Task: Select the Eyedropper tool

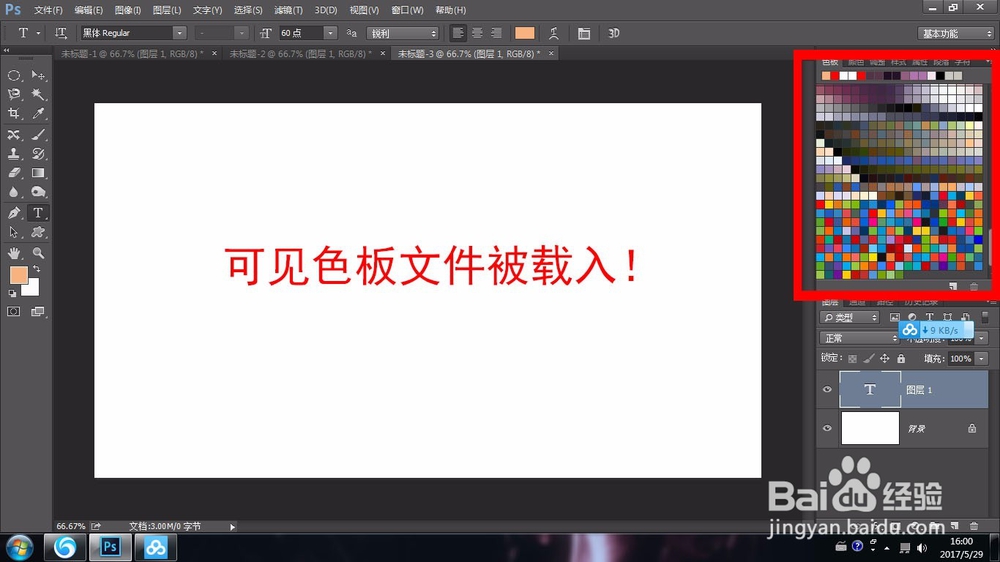Action: coord(38,114)
